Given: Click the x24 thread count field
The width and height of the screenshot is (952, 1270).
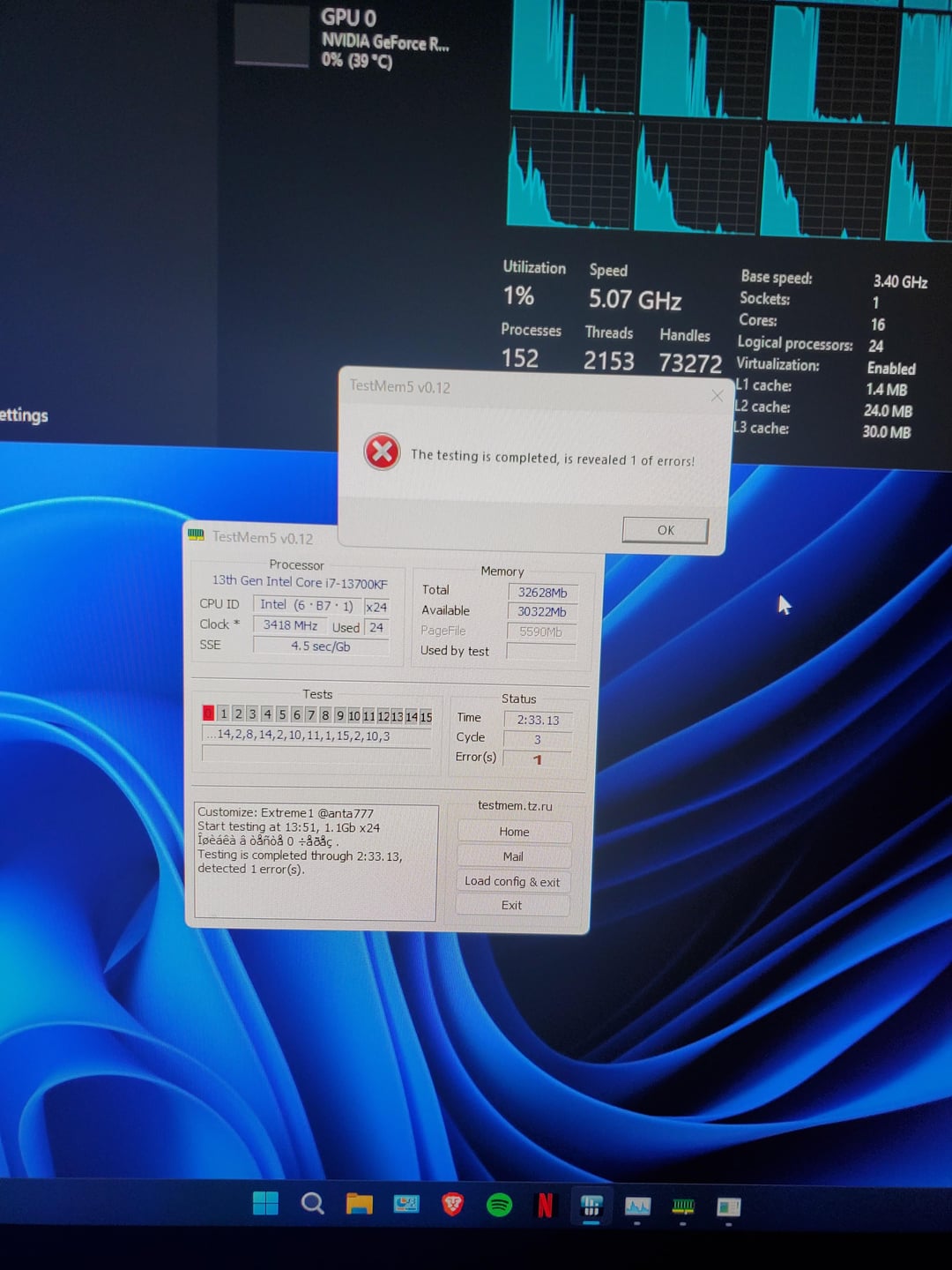Looking at the screenshot, I should pyautogui.click(x=376, y=606).
